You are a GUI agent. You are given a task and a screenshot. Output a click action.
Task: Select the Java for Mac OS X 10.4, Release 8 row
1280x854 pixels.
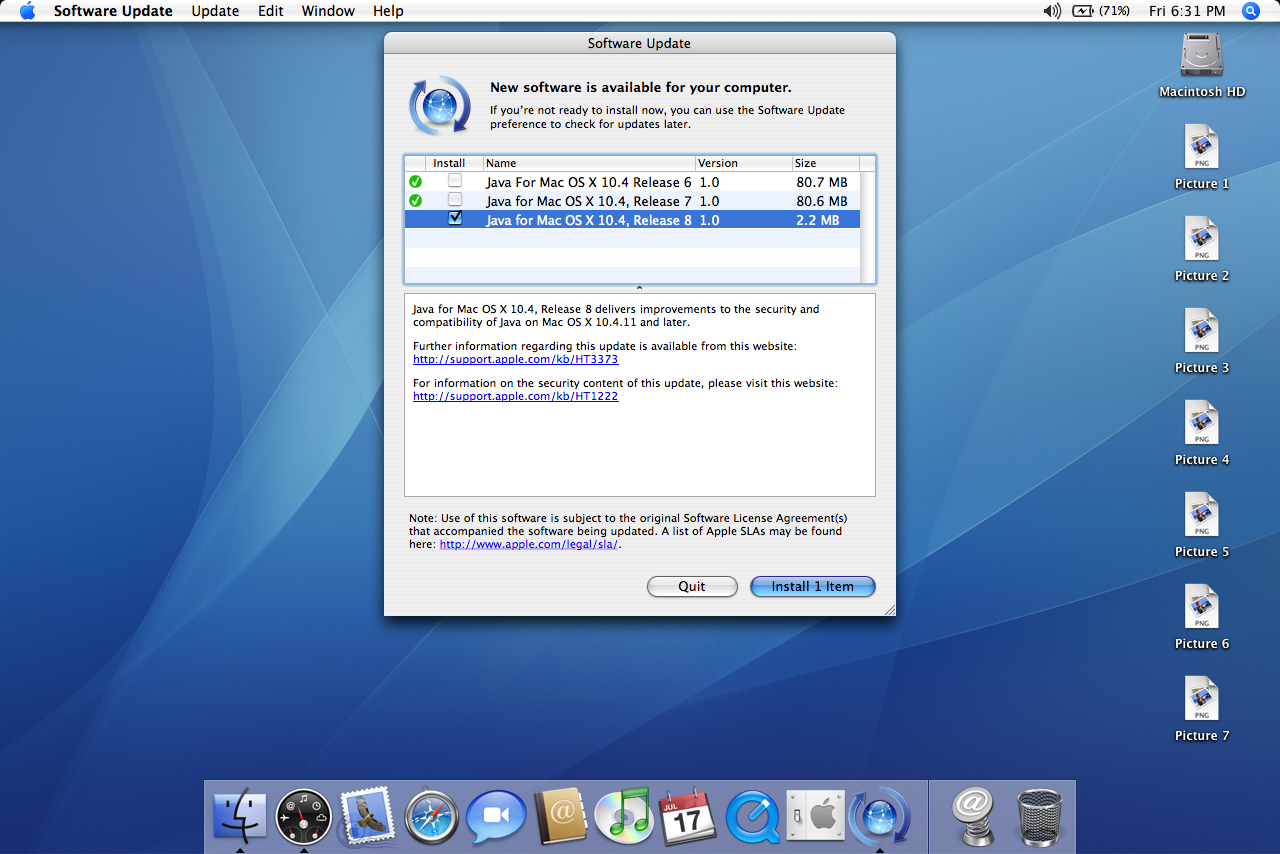632,219
